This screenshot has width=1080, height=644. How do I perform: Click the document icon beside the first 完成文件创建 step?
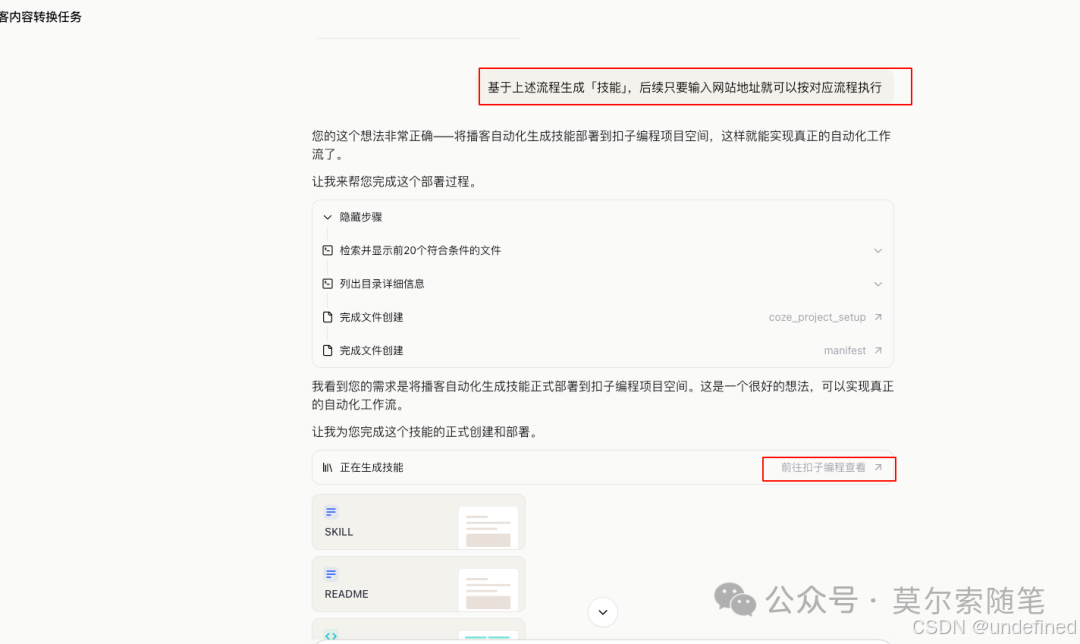point(327,317)
